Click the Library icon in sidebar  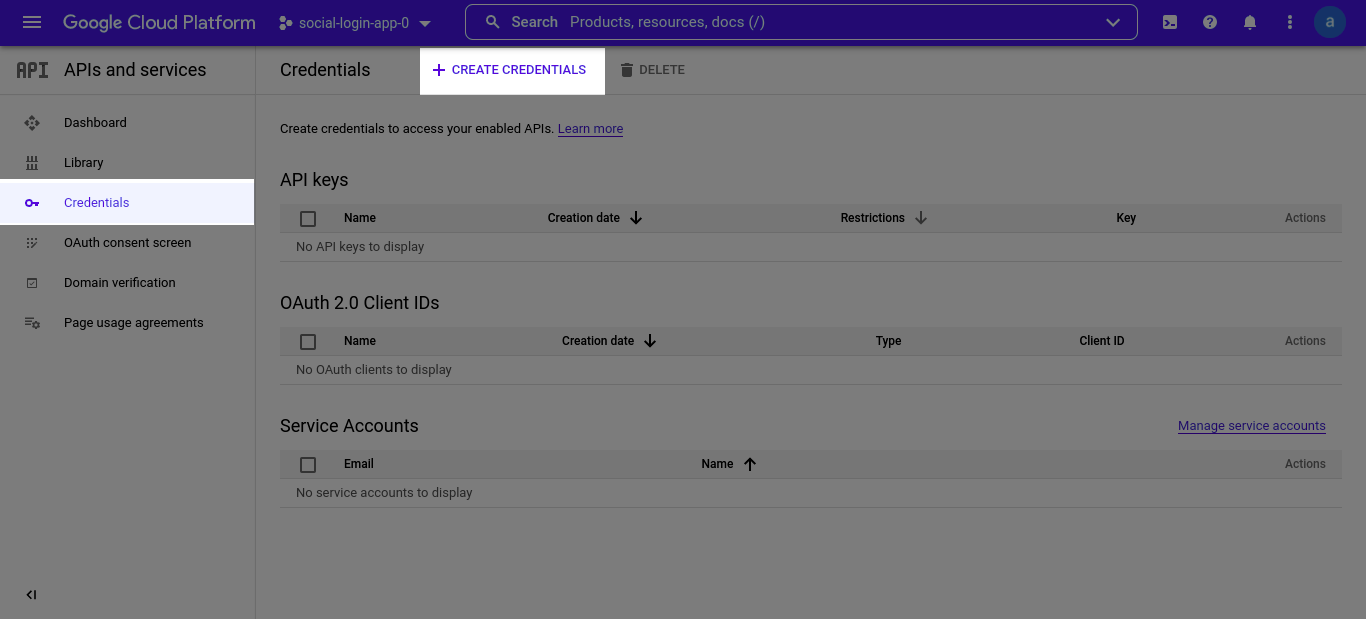tap(32, 163)
